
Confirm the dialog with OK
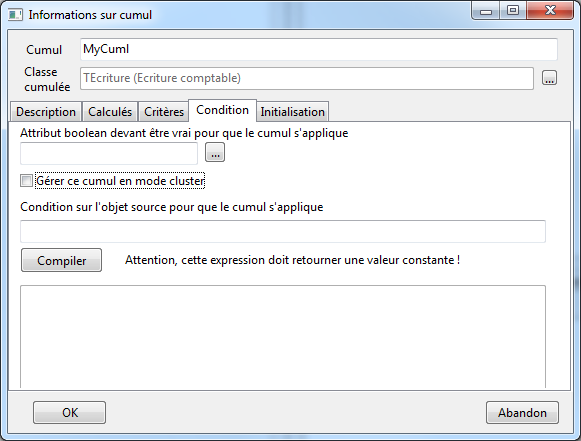coord(70,412)
